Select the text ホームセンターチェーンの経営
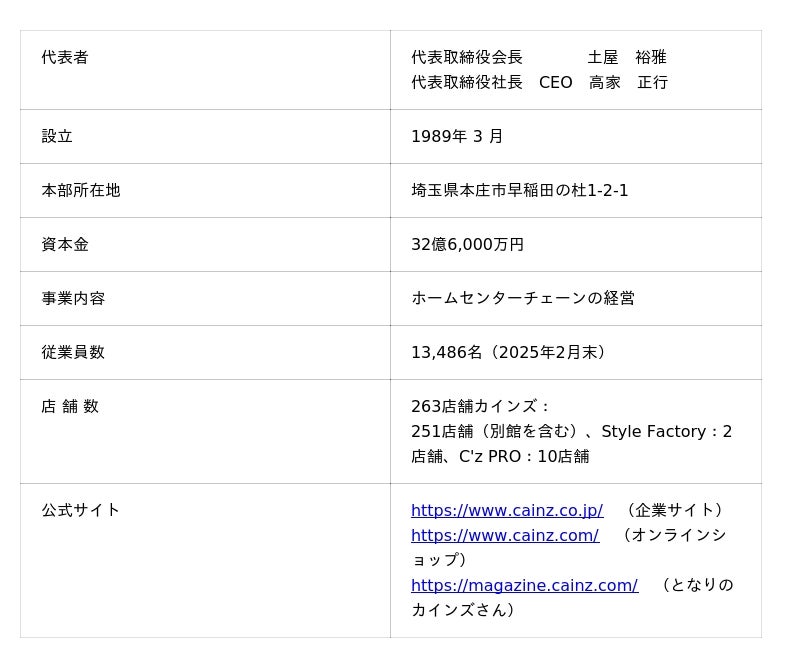Image resolution: width=800 pixels, height=668 pixels. point(522,298)
